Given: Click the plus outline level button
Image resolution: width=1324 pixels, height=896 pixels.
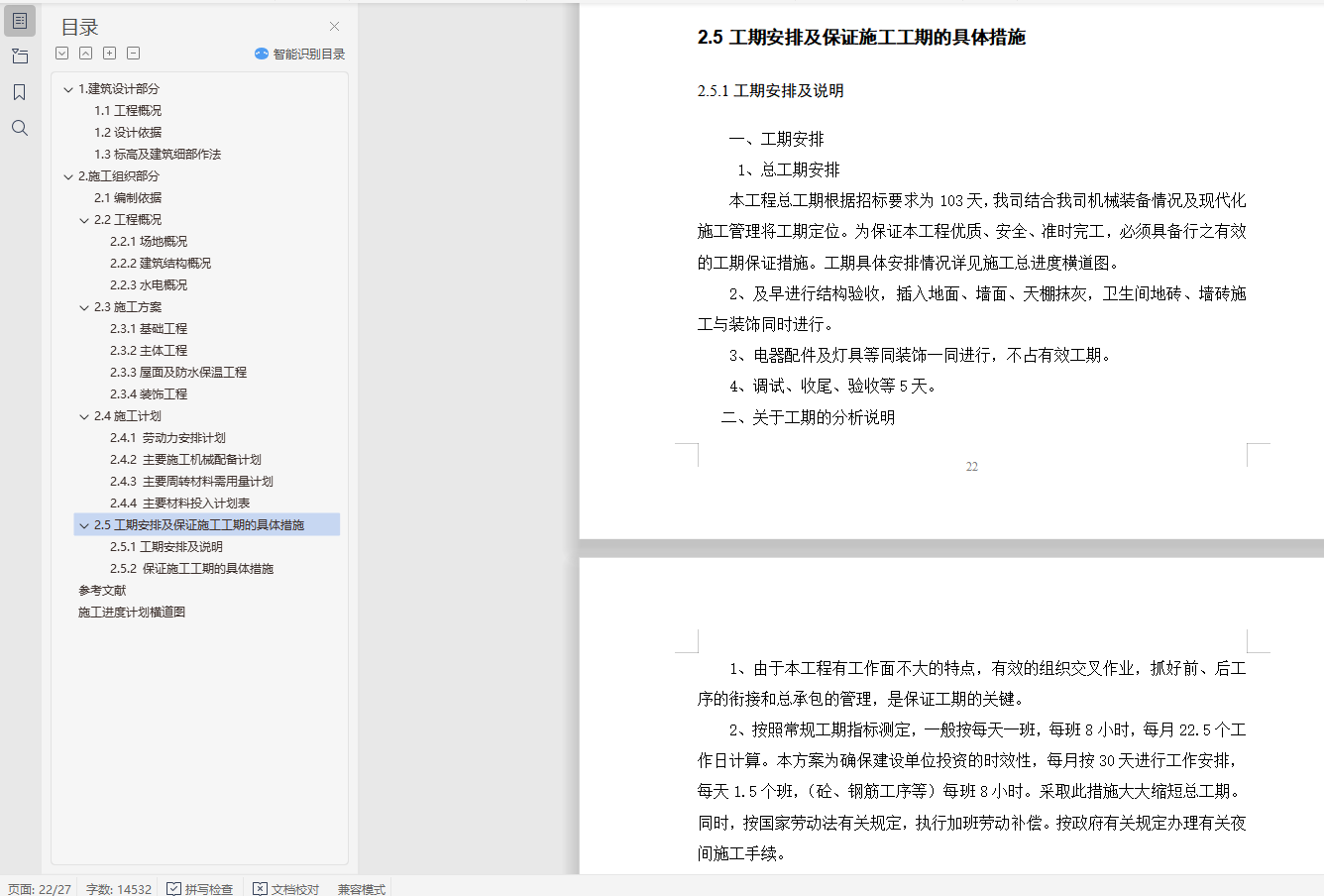Looking at the screenshot, I should (x=110, y=54).
